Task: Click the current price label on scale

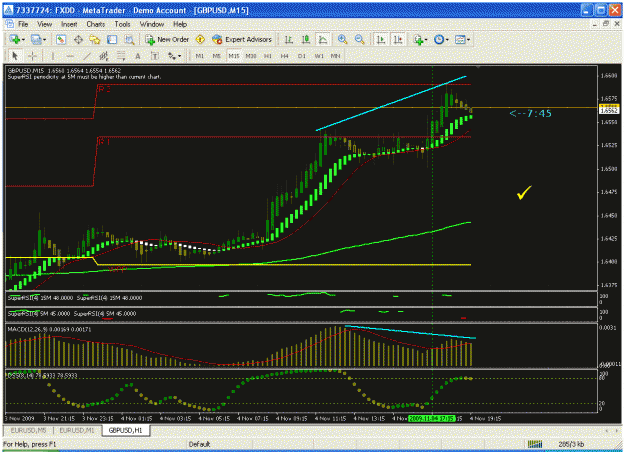Action: 609,110
